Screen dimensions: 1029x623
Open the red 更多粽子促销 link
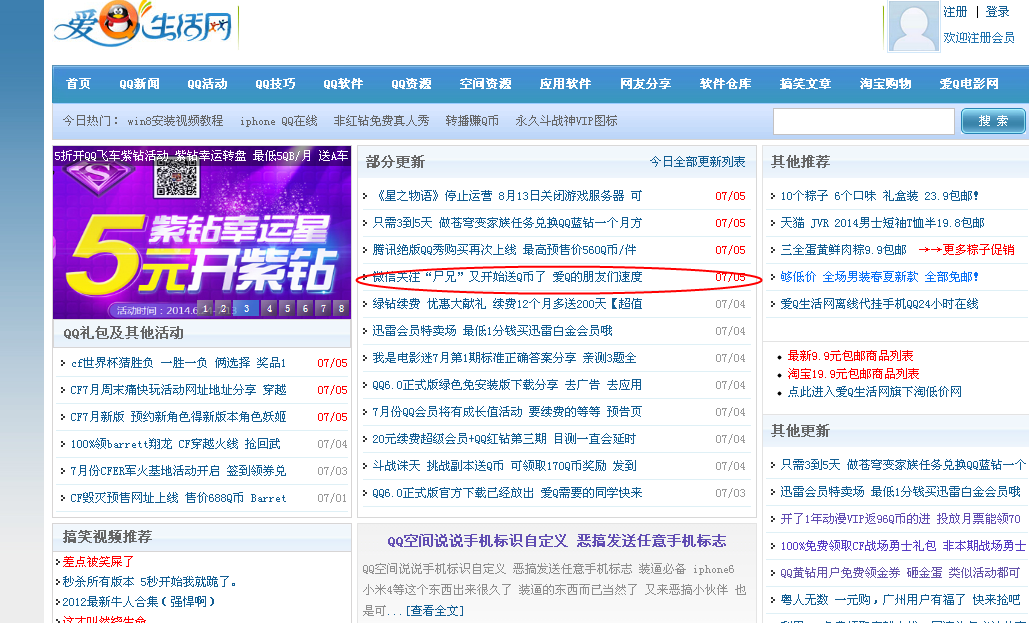pyautogui.click(x=967, y=249)
